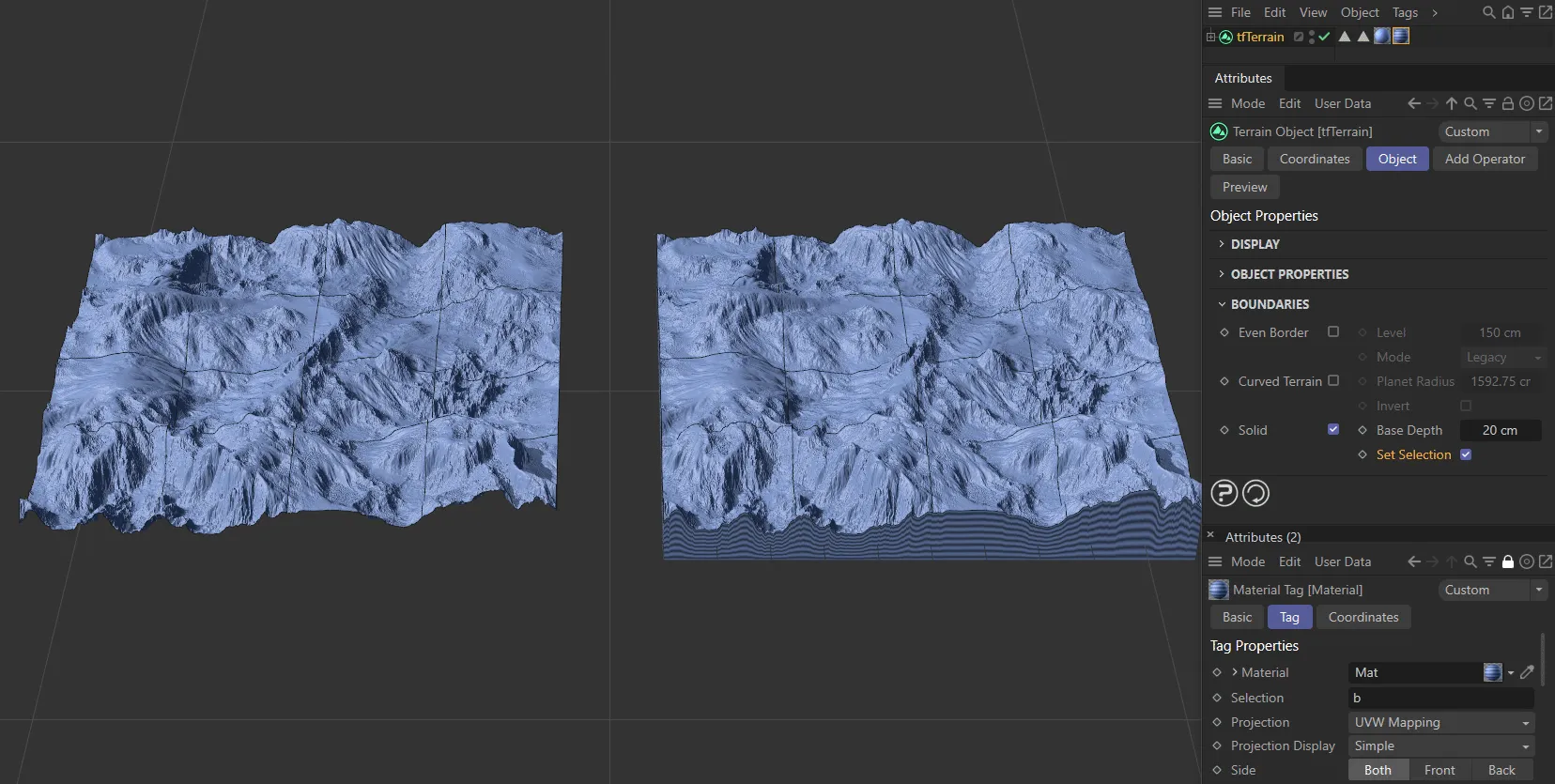Click the new window icon in upper Attributes panel
The height and width of the screenshot is (784, 1555).
click(1546, 103)
